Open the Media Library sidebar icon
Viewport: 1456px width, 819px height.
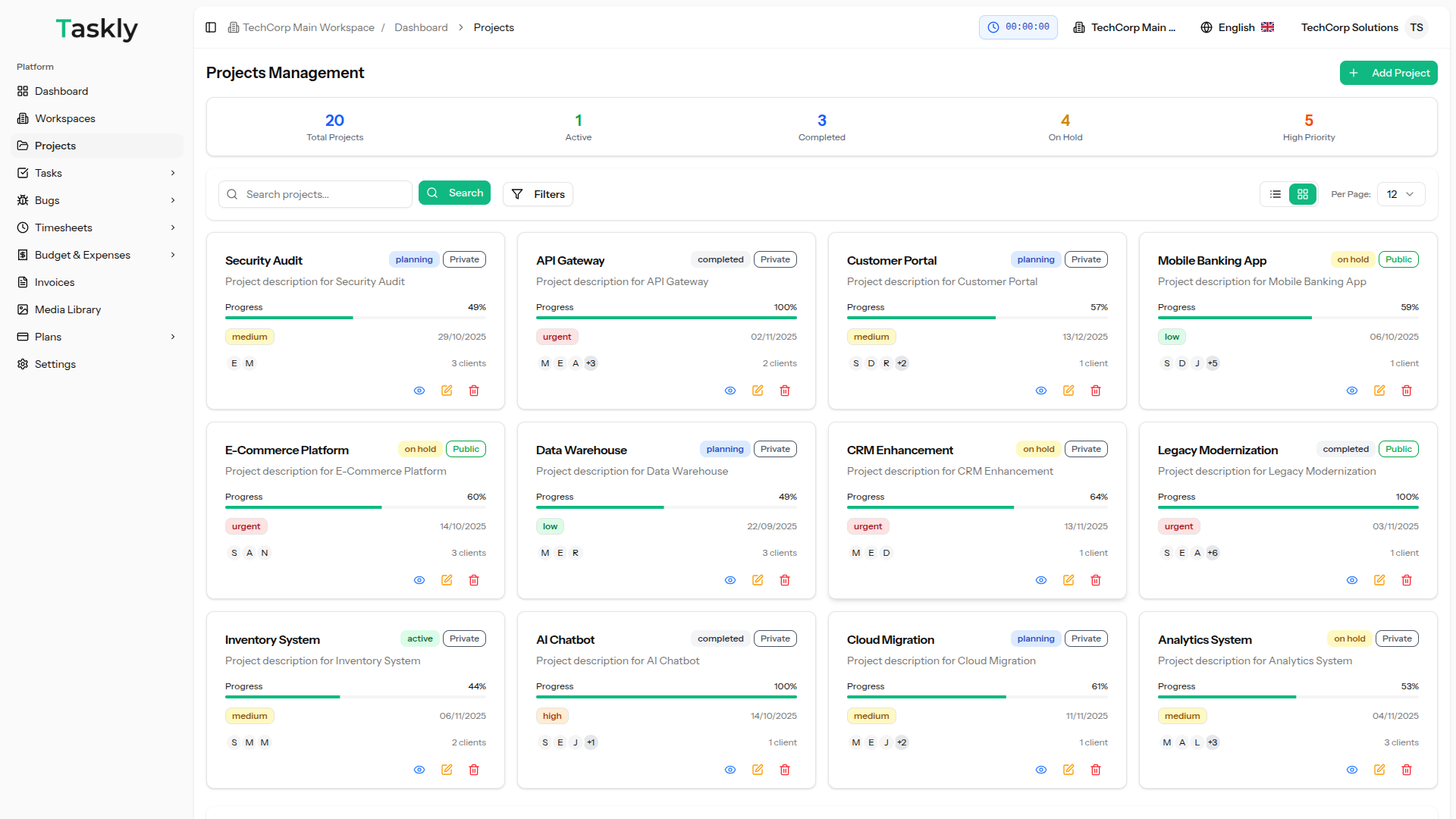pyautogui.click(x=23, y=309)
